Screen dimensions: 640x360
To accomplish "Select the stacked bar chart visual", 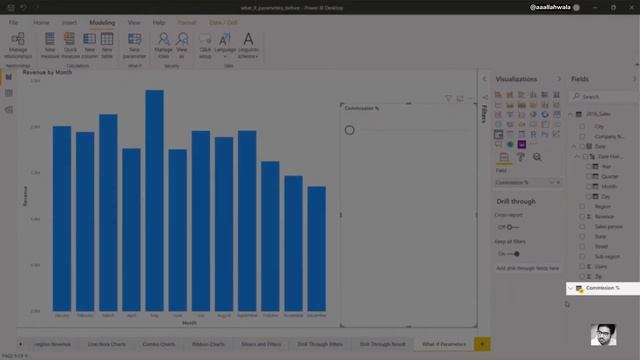I will pos(498,95).
